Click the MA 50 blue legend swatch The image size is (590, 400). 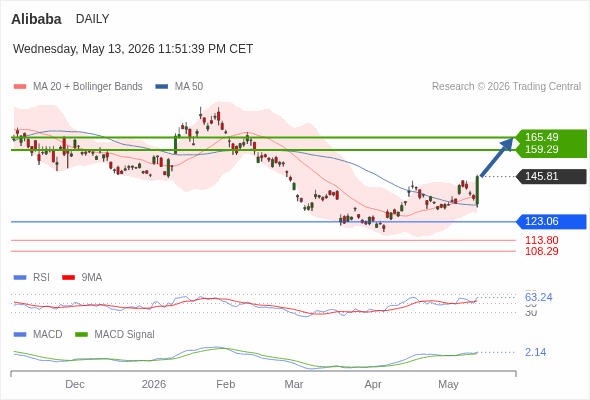pos(162,87)
